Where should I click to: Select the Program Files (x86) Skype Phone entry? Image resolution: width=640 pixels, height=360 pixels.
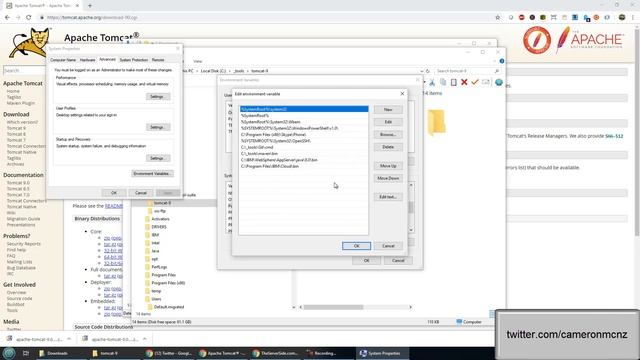[304, 134]
